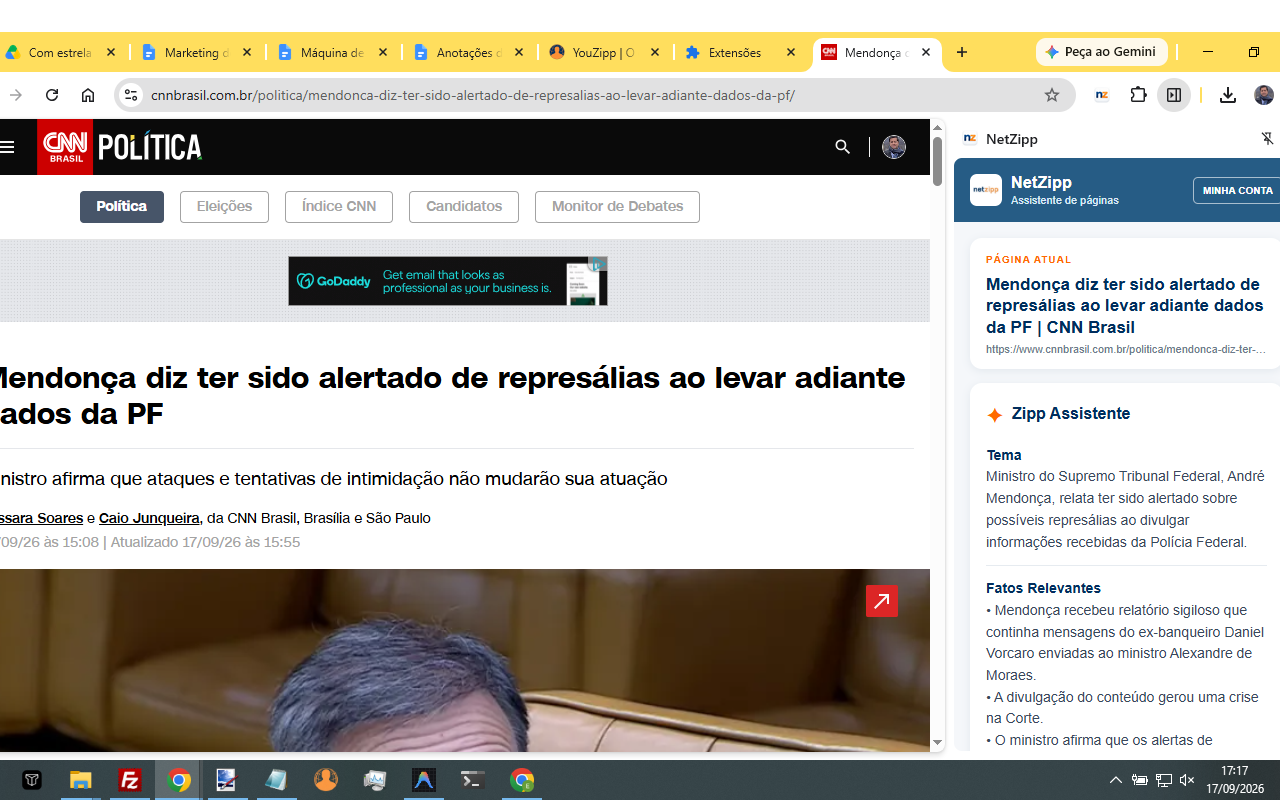
Task: Open the Chrome profile avatar
Action: coord(1264,95)
